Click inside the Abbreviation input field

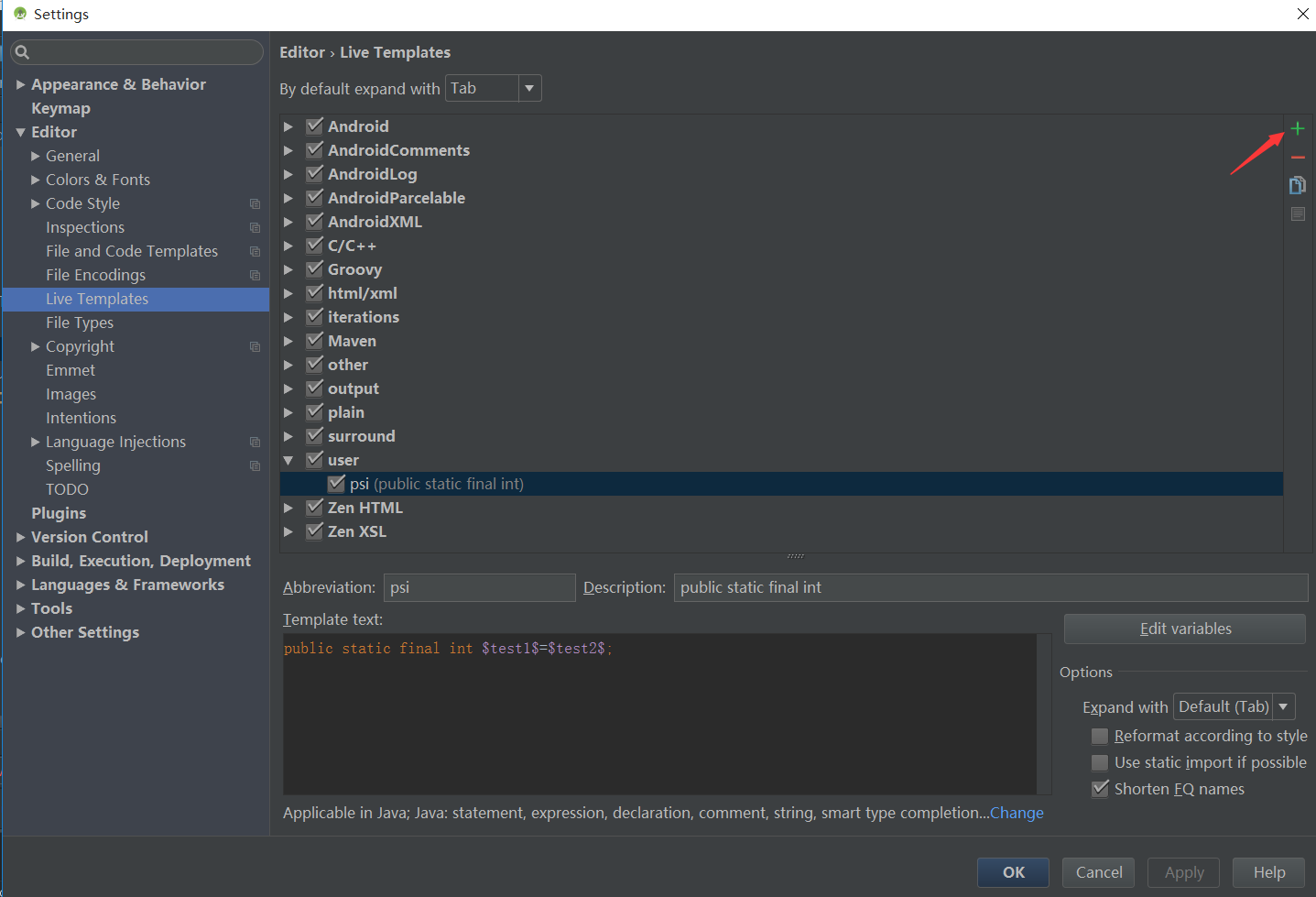click(479, 587)
